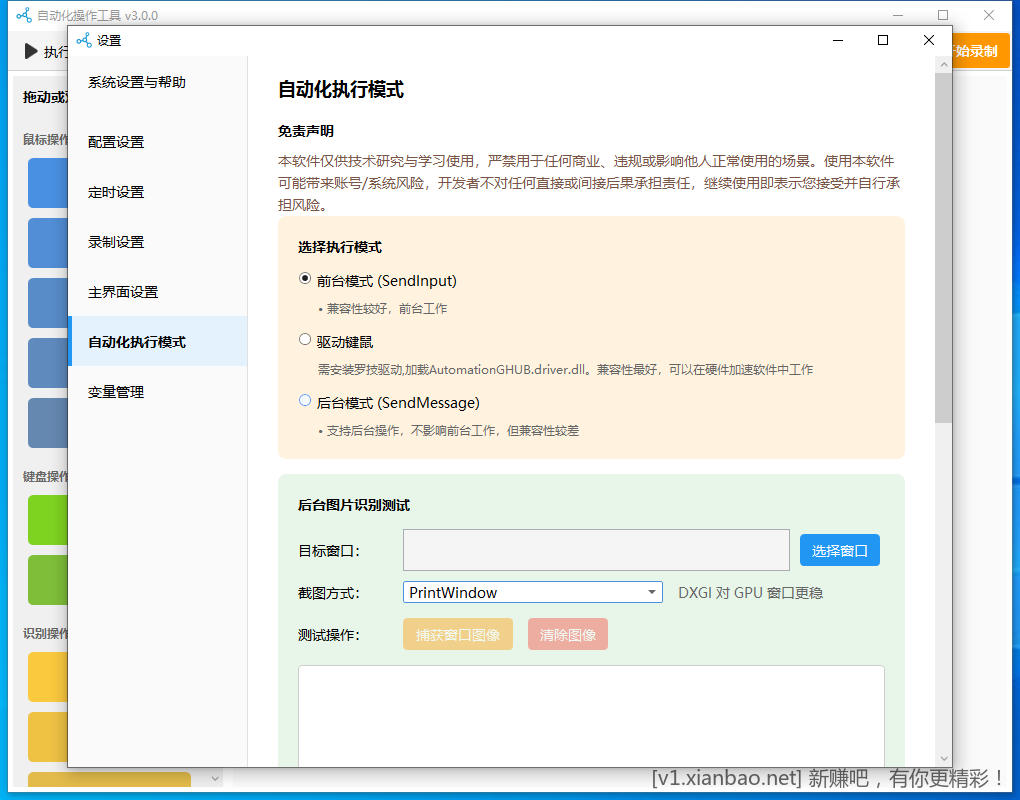Select a yellow 识别操作 action block
Viewport: 1020px width, 800px height.
[47, 677]
